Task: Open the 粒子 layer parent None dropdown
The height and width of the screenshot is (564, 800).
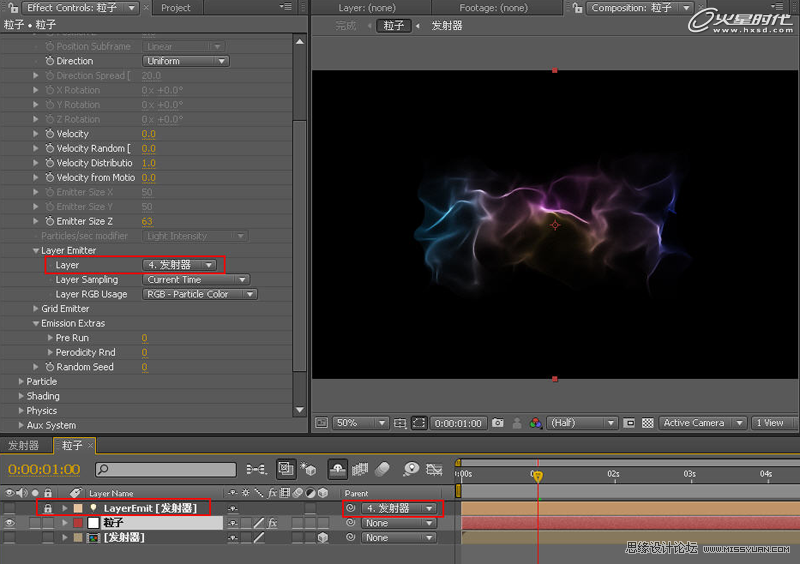Action: (399, 523)
